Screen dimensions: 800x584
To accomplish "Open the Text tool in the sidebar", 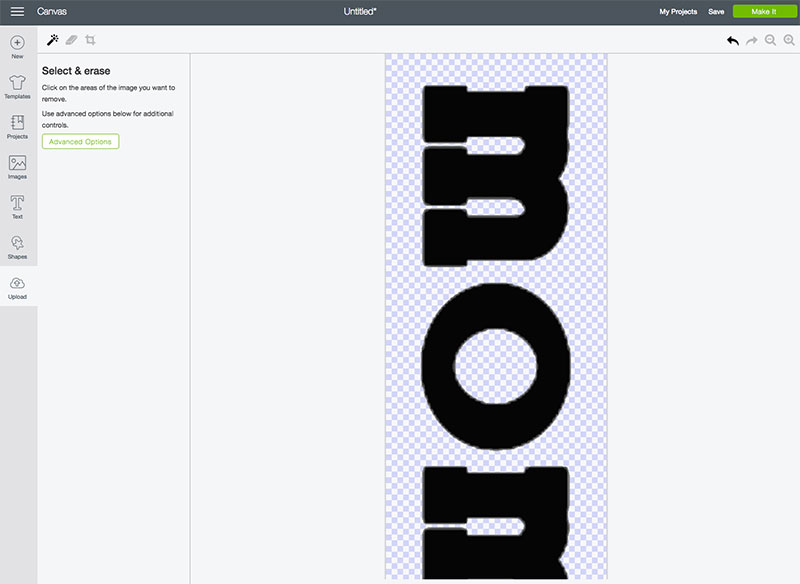I will tap(17, 207).
